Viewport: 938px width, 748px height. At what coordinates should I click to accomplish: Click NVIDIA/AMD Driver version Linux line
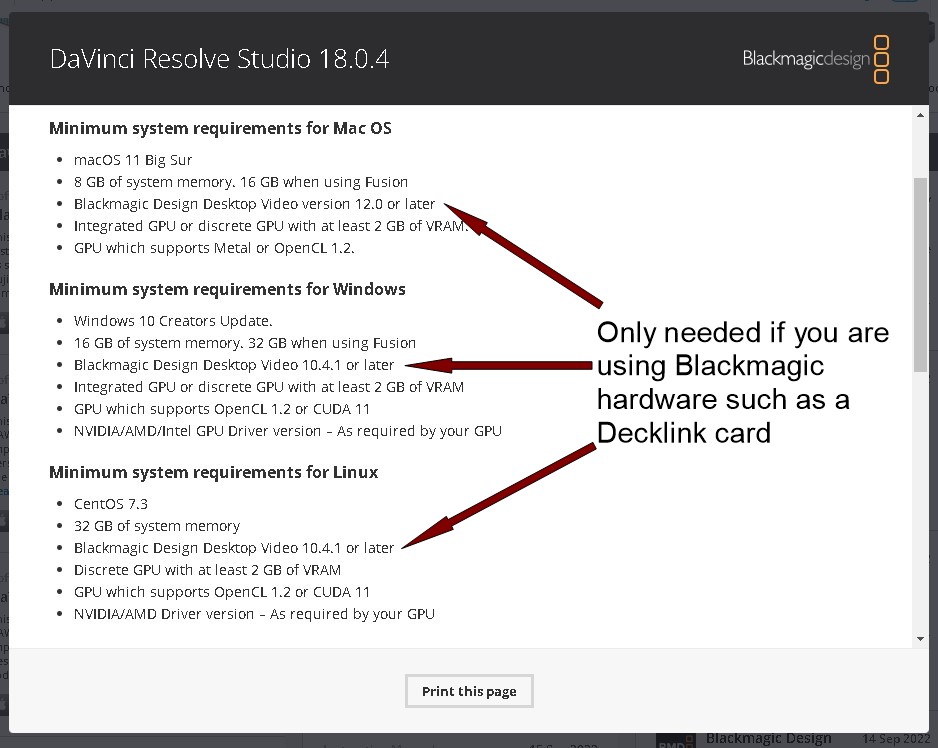254,614
